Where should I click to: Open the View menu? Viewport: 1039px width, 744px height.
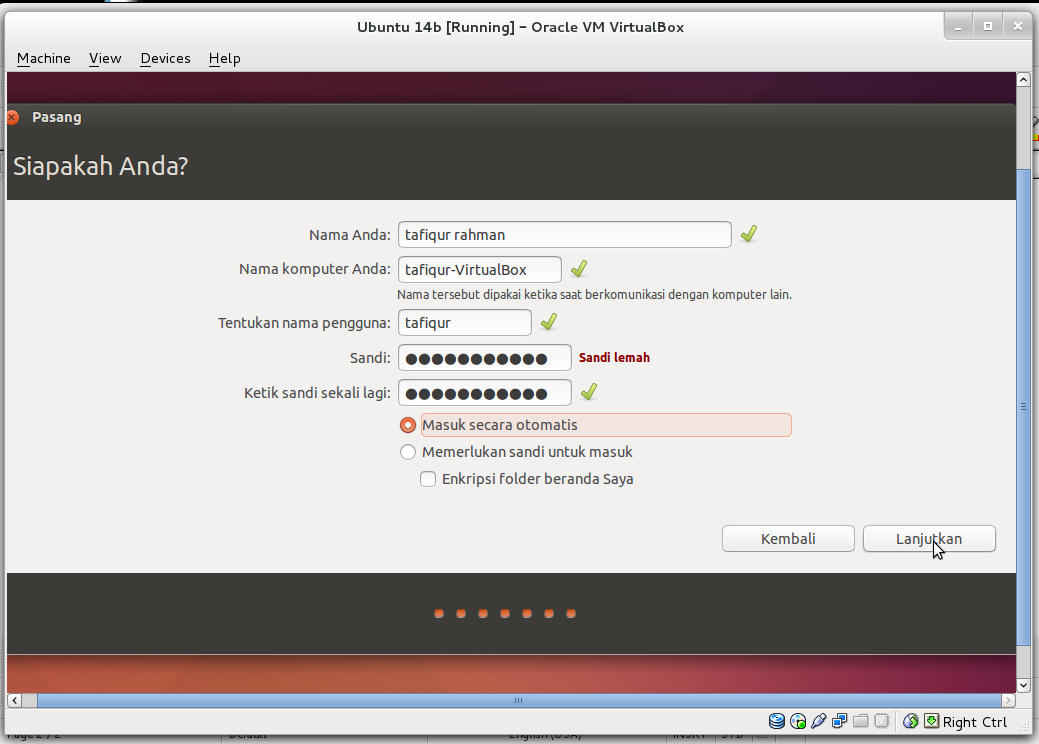(104, 58)
